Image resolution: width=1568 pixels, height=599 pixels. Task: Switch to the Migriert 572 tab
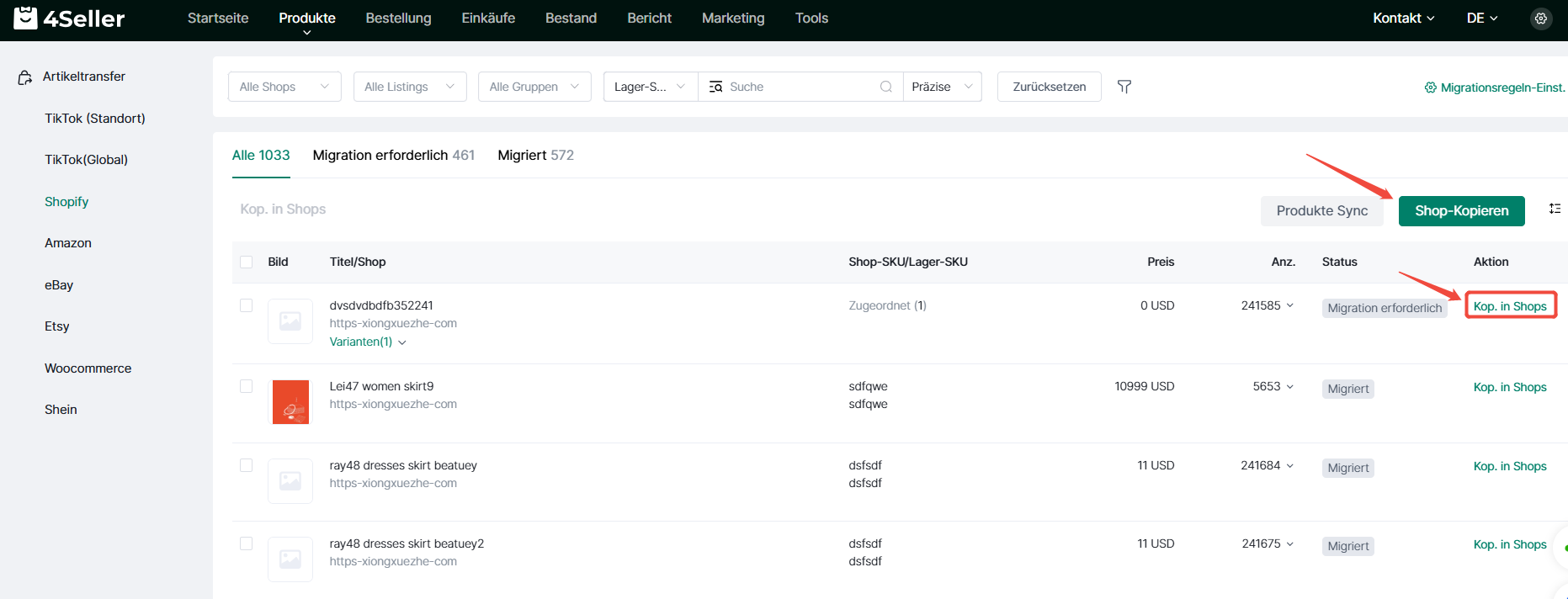coord(535,155)
